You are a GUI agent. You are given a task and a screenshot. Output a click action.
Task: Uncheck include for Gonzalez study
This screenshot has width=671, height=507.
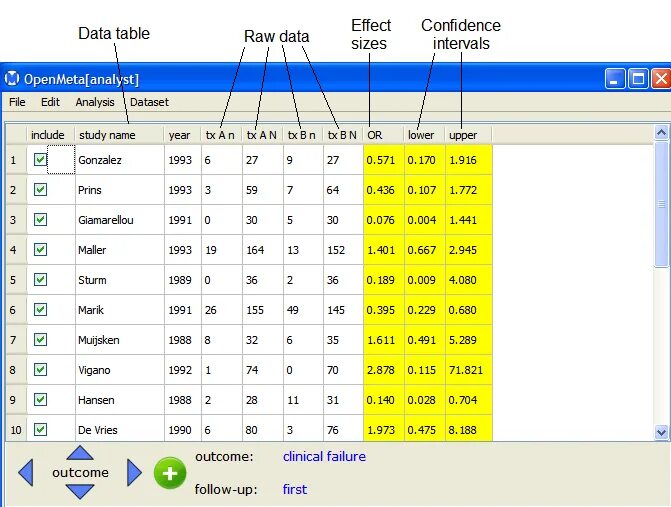[x=40, y=160]
